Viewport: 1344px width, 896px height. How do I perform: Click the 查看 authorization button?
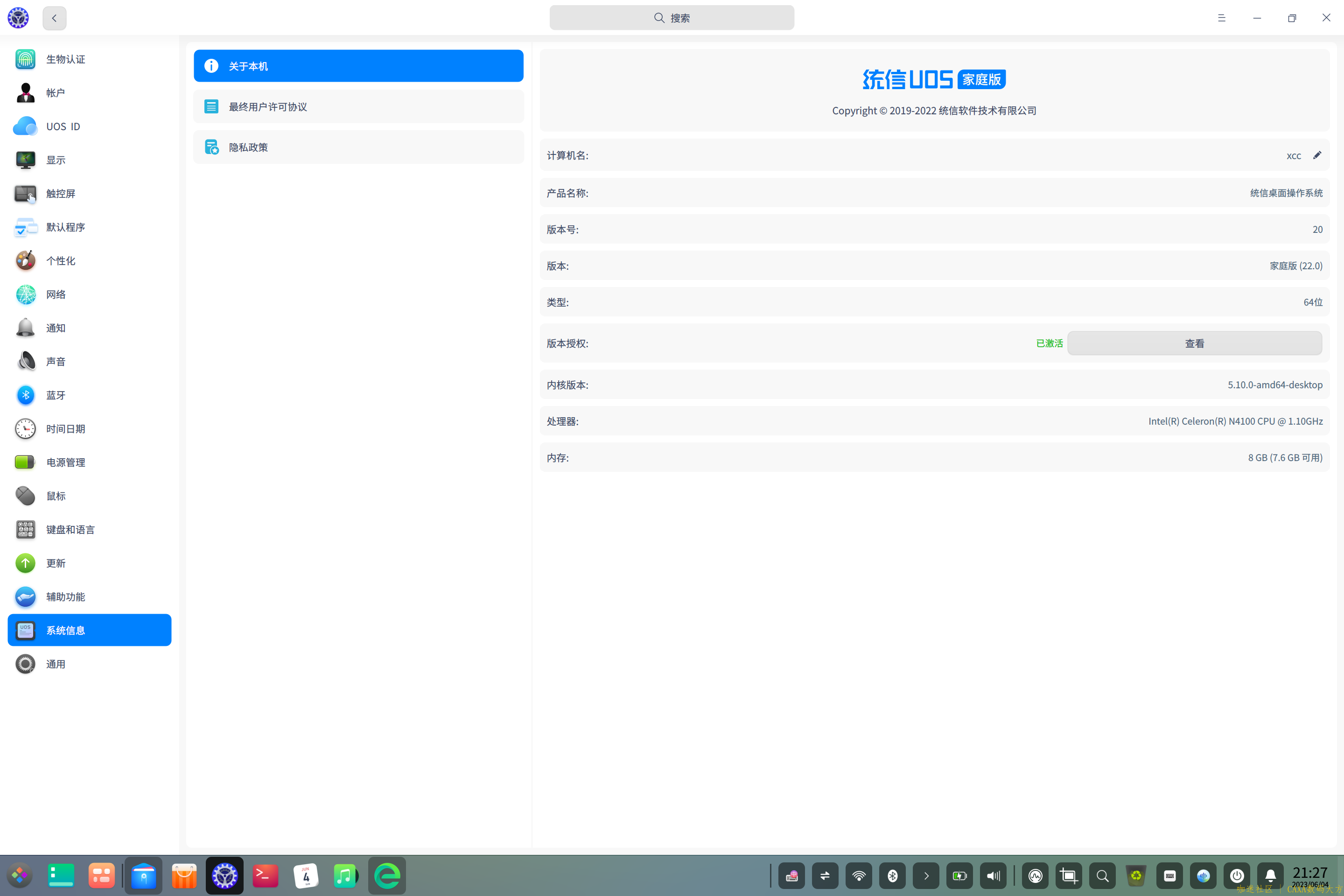click(1194, 343)
